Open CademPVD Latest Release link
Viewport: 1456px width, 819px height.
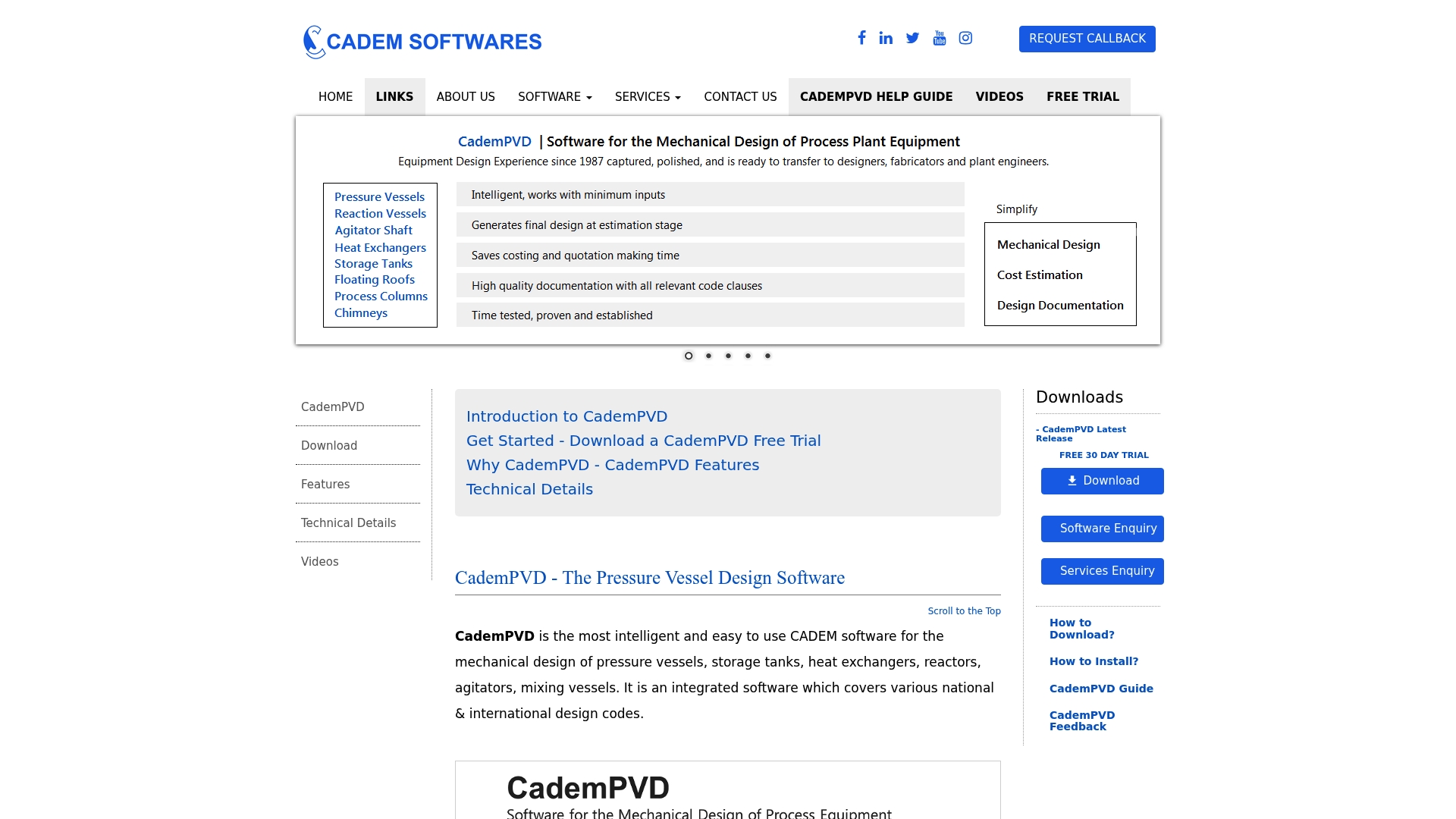[x=1081, y=434]
